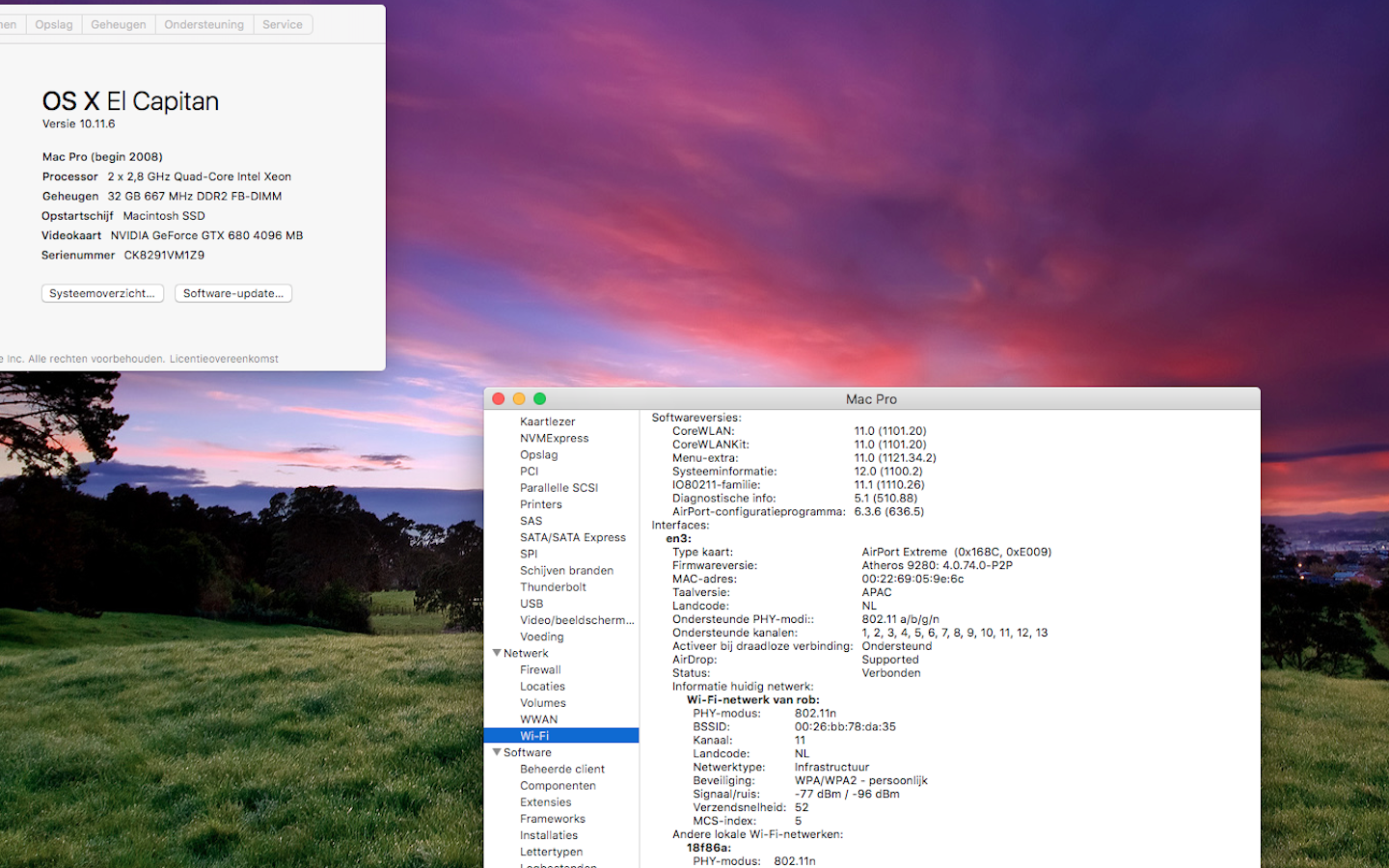
Task: Select SATA/SATA Express in the sidebar
Action: (x=573, y=537)
